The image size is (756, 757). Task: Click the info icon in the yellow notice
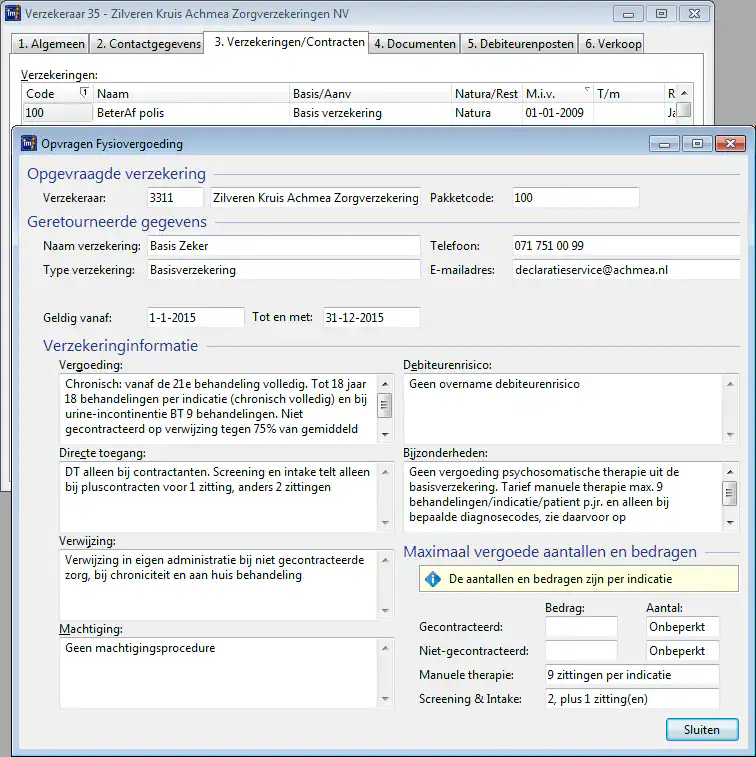point(433,579)
